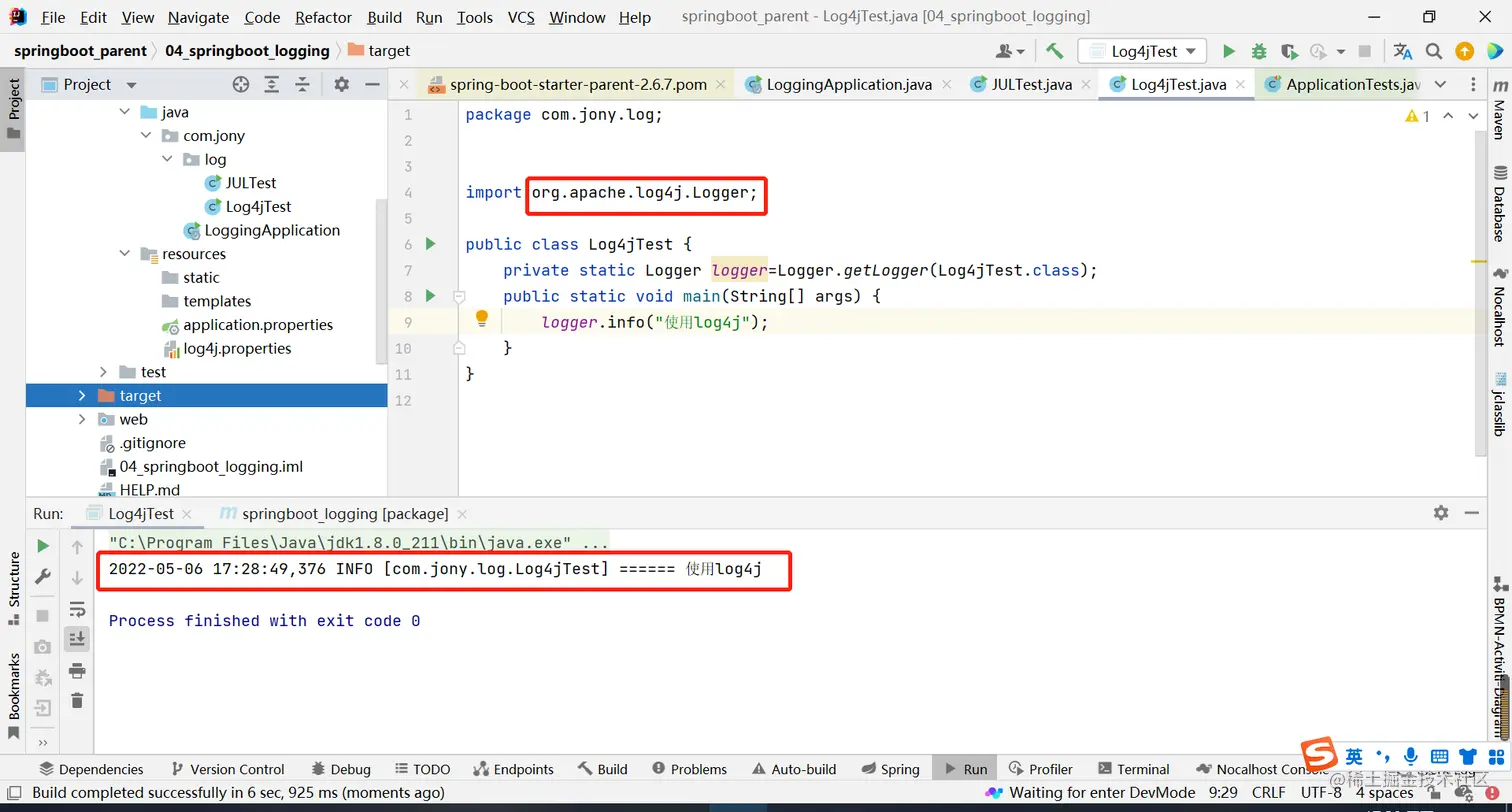Jump to next highlighted problem down arrow

1473,116
